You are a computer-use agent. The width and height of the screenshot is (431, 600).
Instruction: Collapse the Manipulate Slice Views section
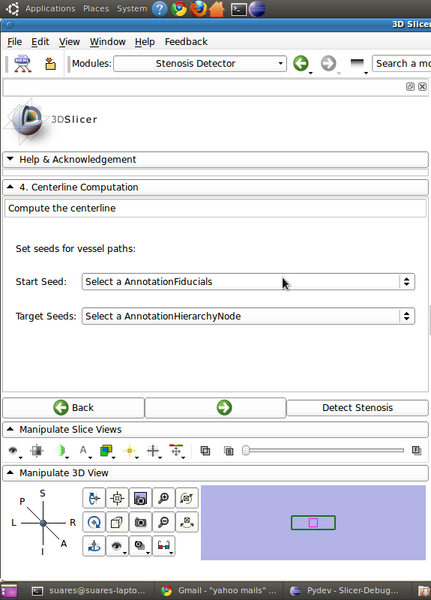(x=215, y=429)
